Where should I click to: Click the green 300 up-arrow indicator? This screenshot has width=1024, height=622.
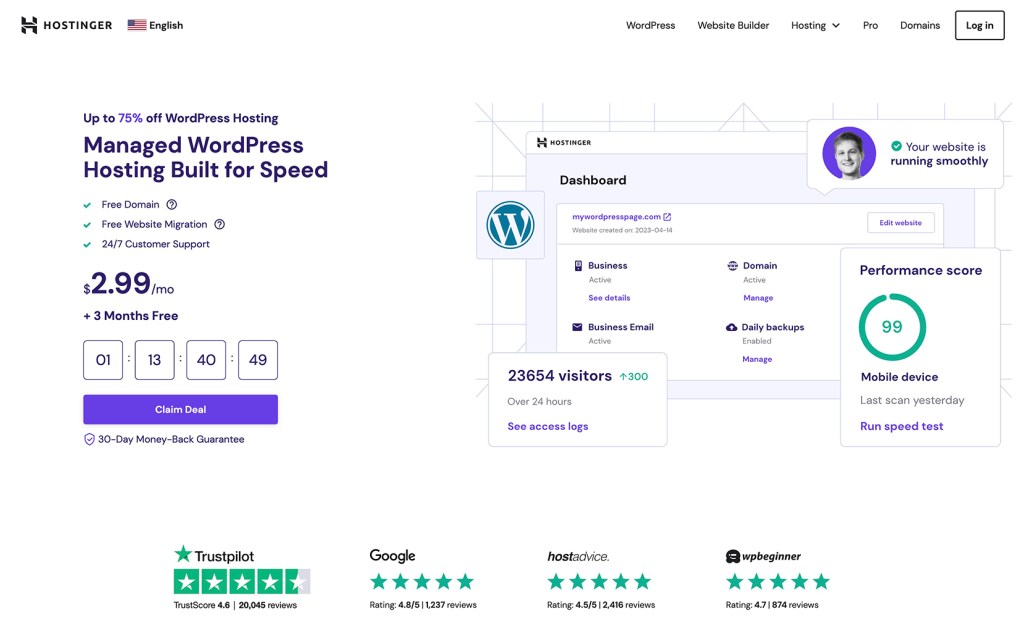[633, 377]
